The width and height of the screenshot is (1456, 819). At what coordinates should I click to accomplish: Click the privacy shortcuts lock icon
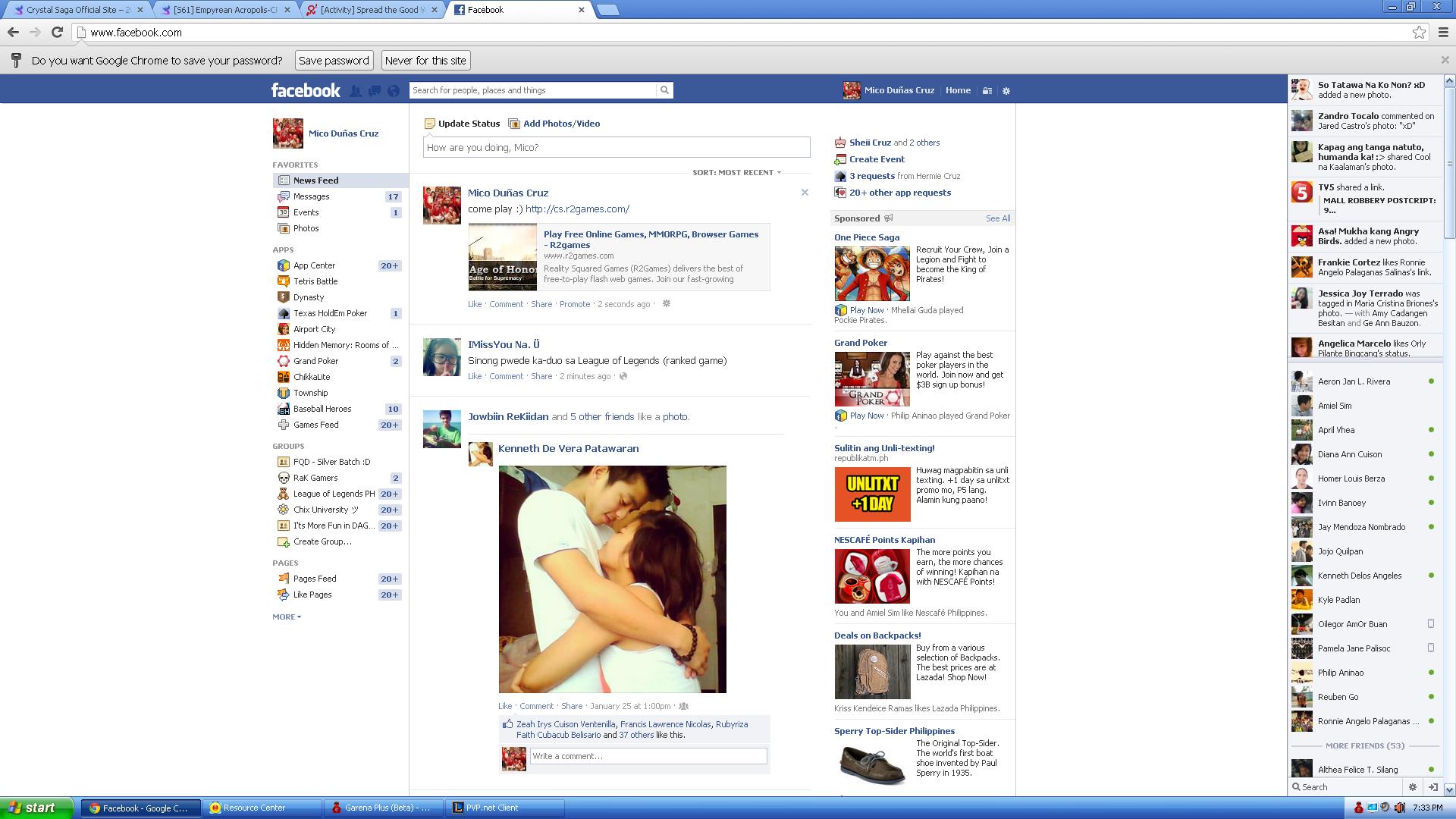pyautogui.click(x=987, y=91)
